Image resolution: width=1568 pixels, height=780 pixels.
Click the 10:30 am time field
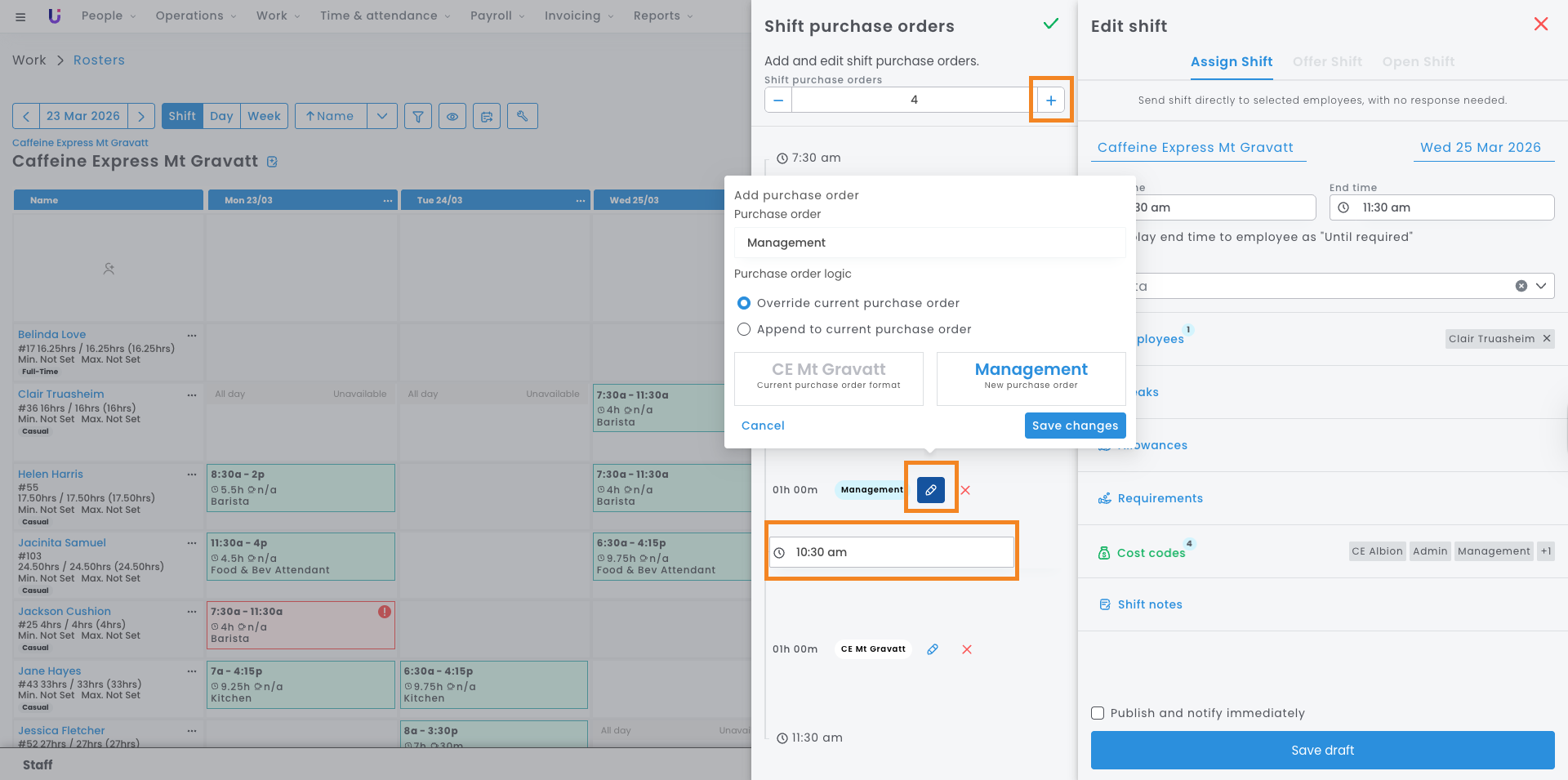892,552
